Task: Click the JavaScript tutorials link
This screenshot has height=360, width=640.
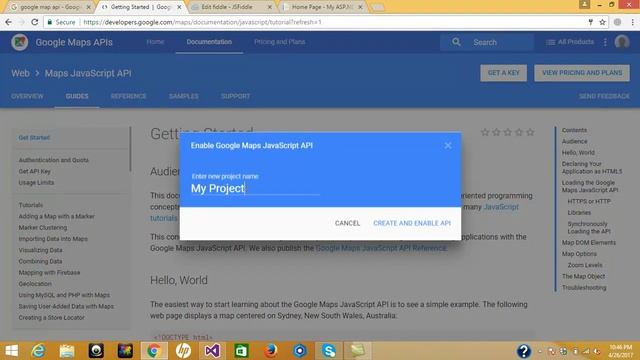Action: pyautogui.click(x=501, y=207)
